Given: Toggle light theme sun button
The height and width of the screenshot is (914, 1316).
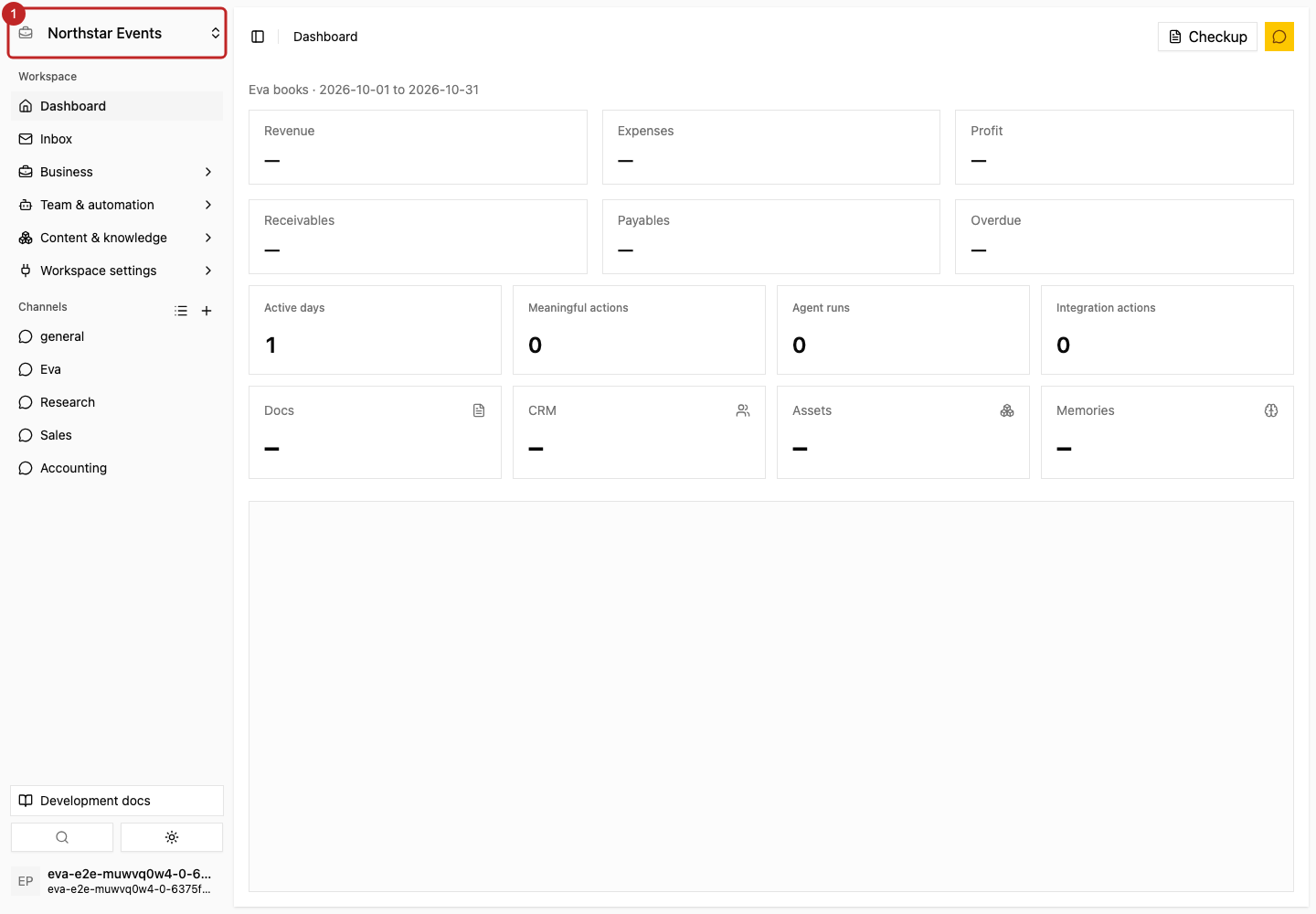Looking at the screenshot, I should point(172,837).
